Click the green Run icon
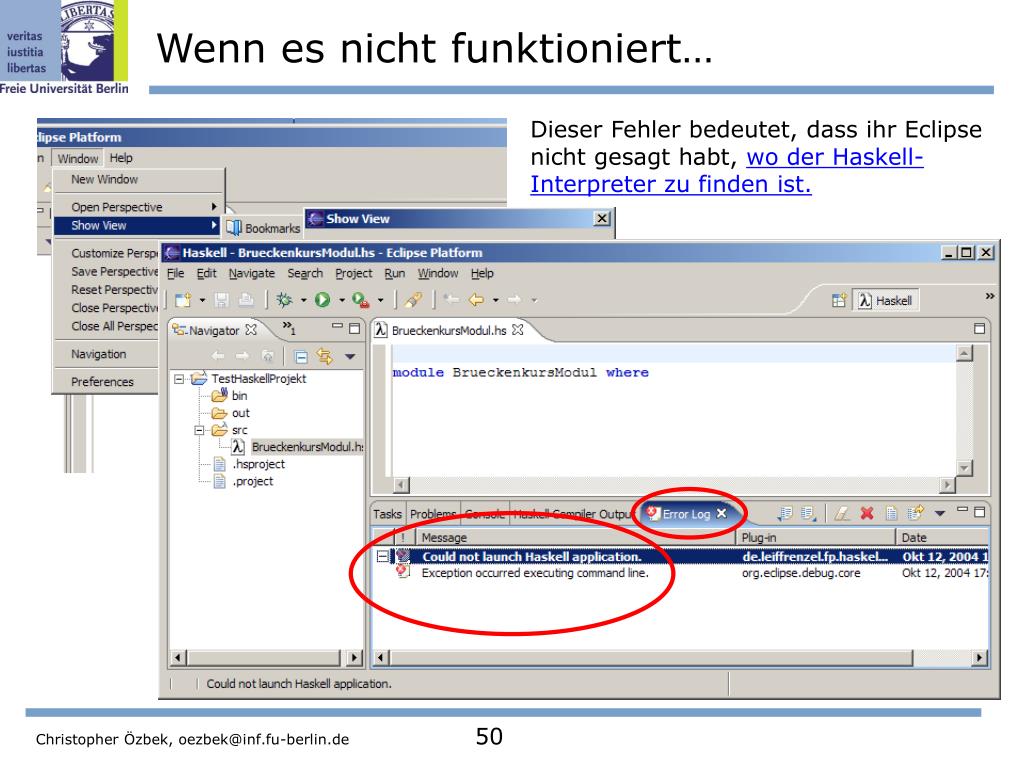Image resolution: width=1024 pixels, height=768 pixels. point(323,300)
